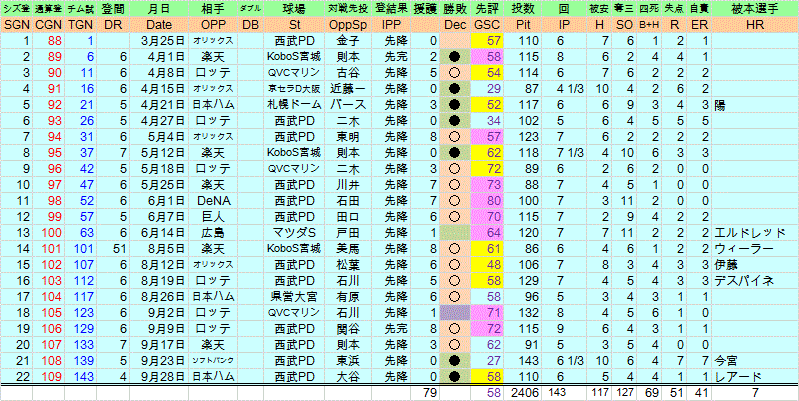Click opposing starter 近藤一
799x401 pixels.
[347, 89]
